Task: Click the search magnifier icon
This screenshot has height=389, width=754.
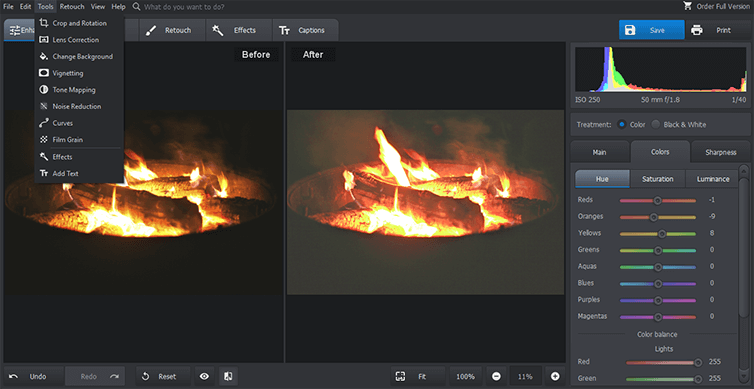Action: point(137,7)
